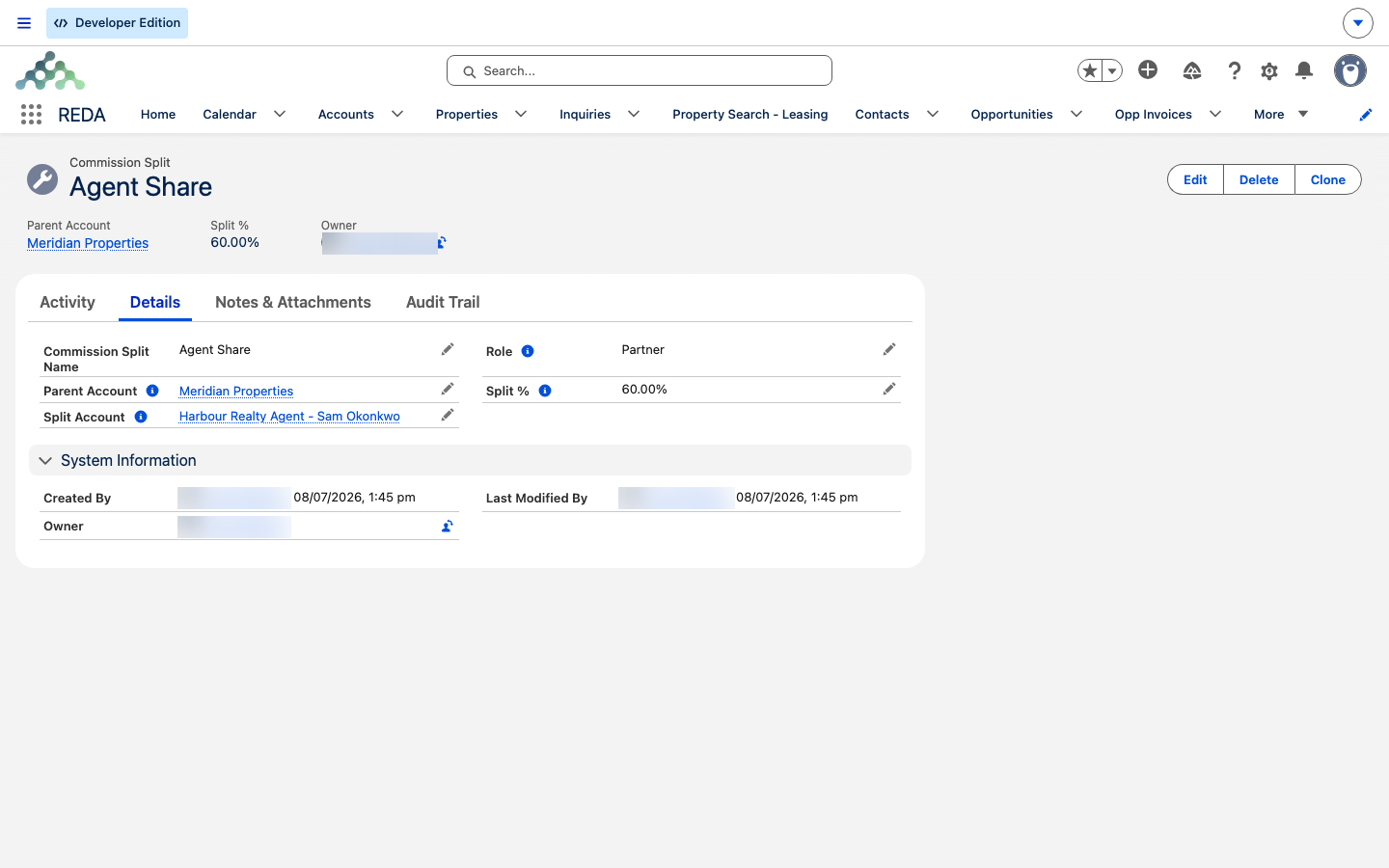Open the App Launcher grid
Image resolution: width=1389 pixels, height=868 pixels.
click(31, 115)
